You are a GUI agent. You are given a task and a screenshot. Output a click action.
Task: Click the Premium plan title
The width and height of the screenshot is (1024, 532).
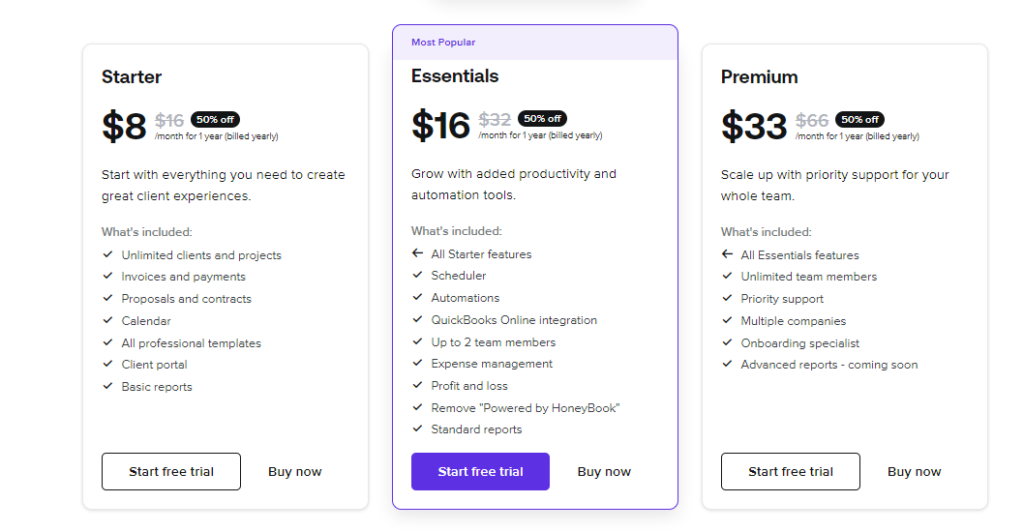tap(759, 76)
